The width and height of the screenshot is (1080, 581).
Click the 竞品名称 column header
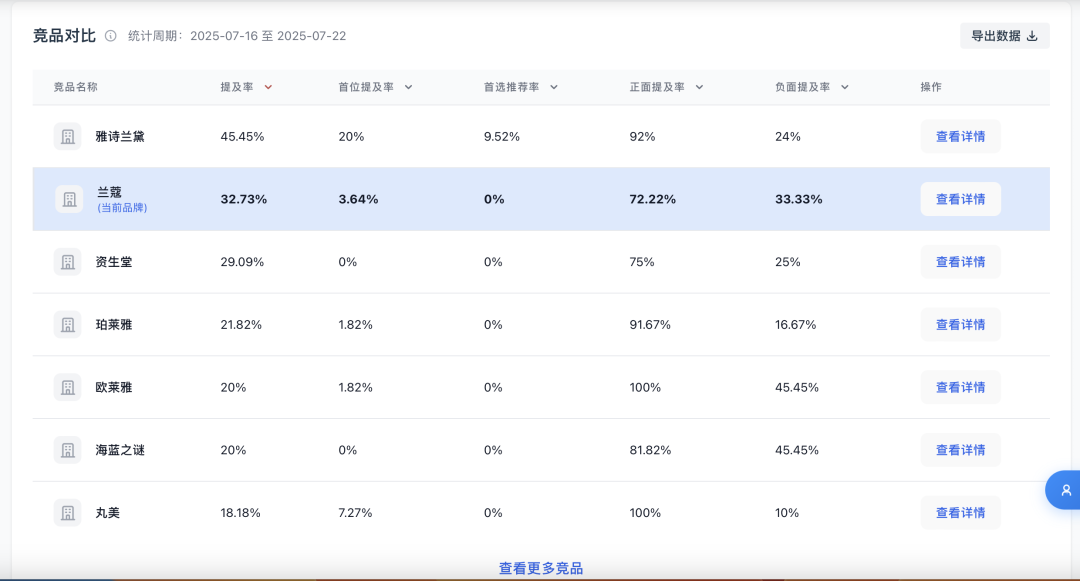click(x=76, y=87)
